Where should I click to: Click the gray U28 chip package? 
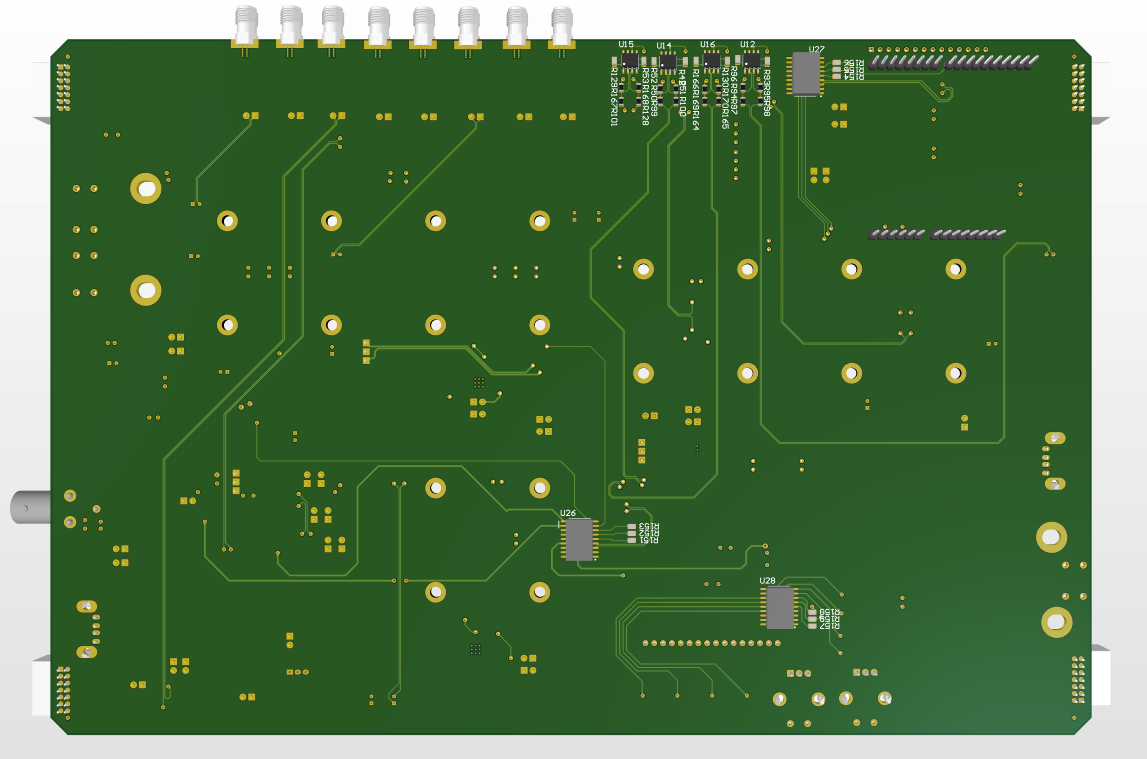780,608
